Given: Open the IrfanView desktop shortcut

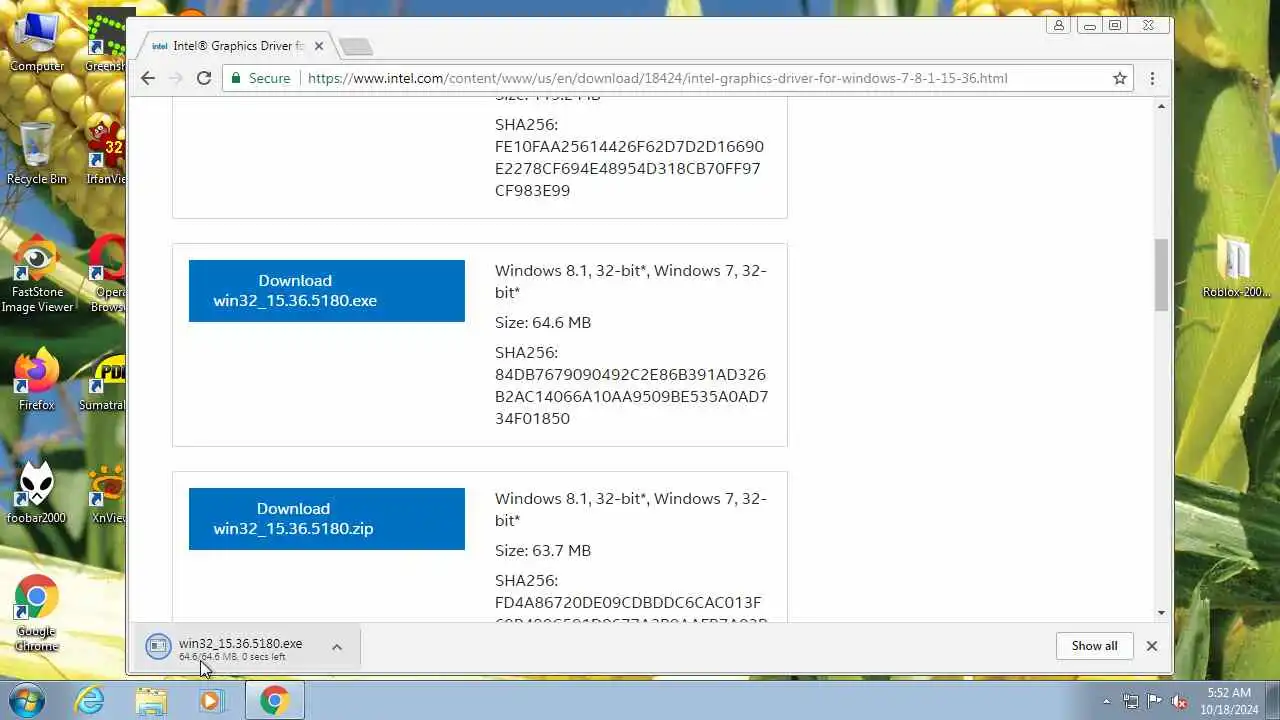Looking at the screenshot, I should click(x=105, y=153).
